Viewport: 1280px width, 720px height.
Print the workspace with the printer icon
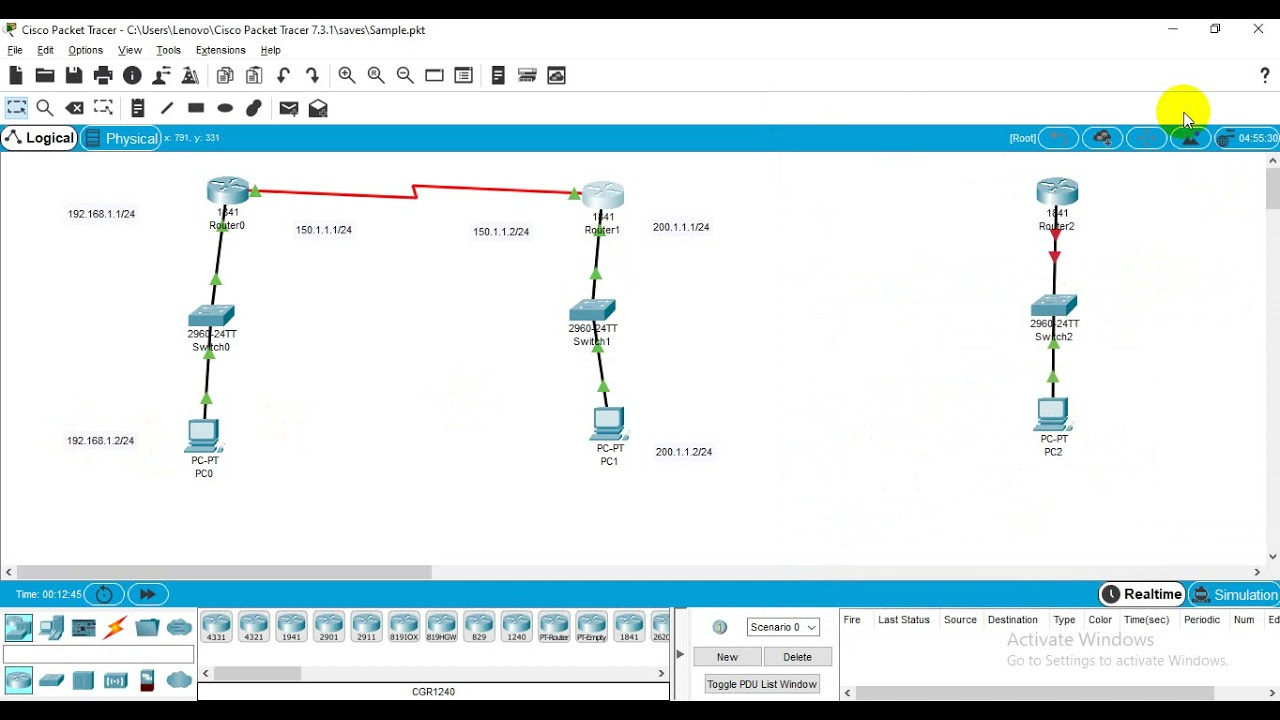pos(103,76)
